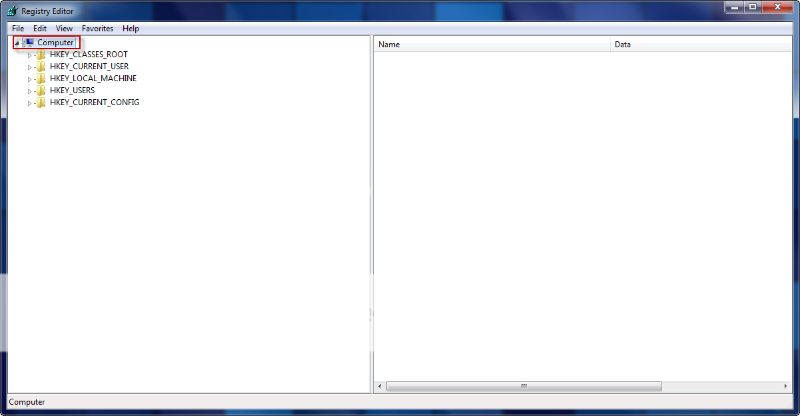
Task: Select the Computer tree label
Action: 56,42
